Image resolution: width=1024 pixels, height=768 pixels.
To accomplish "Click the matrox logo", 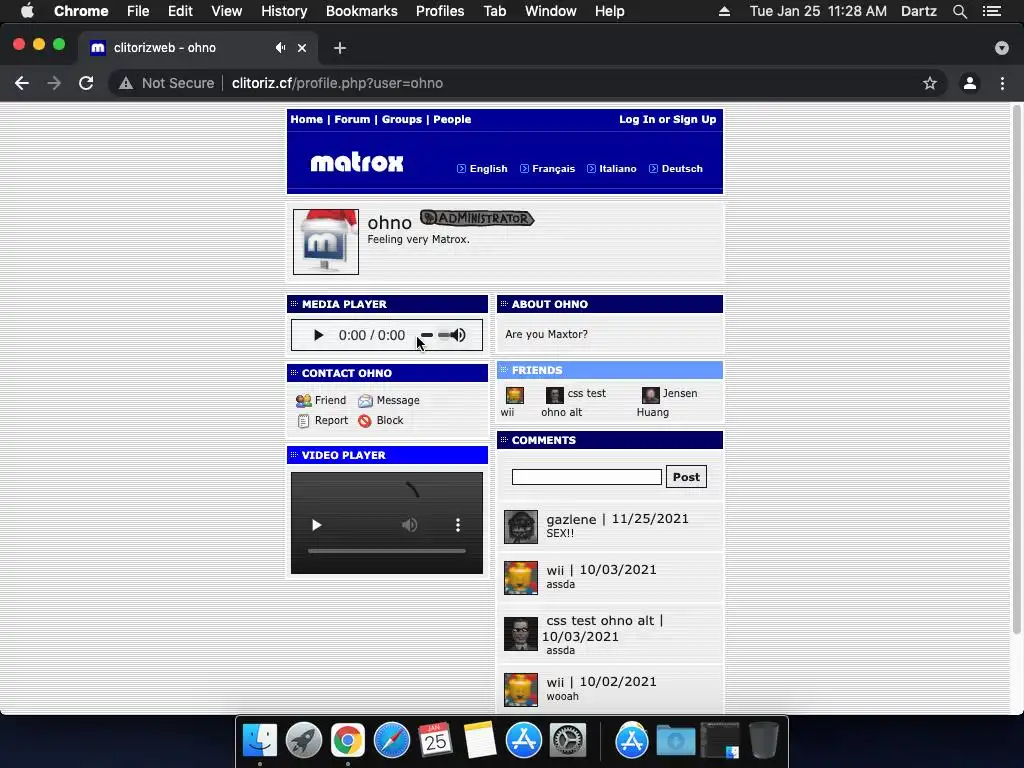I will point(357,163).
